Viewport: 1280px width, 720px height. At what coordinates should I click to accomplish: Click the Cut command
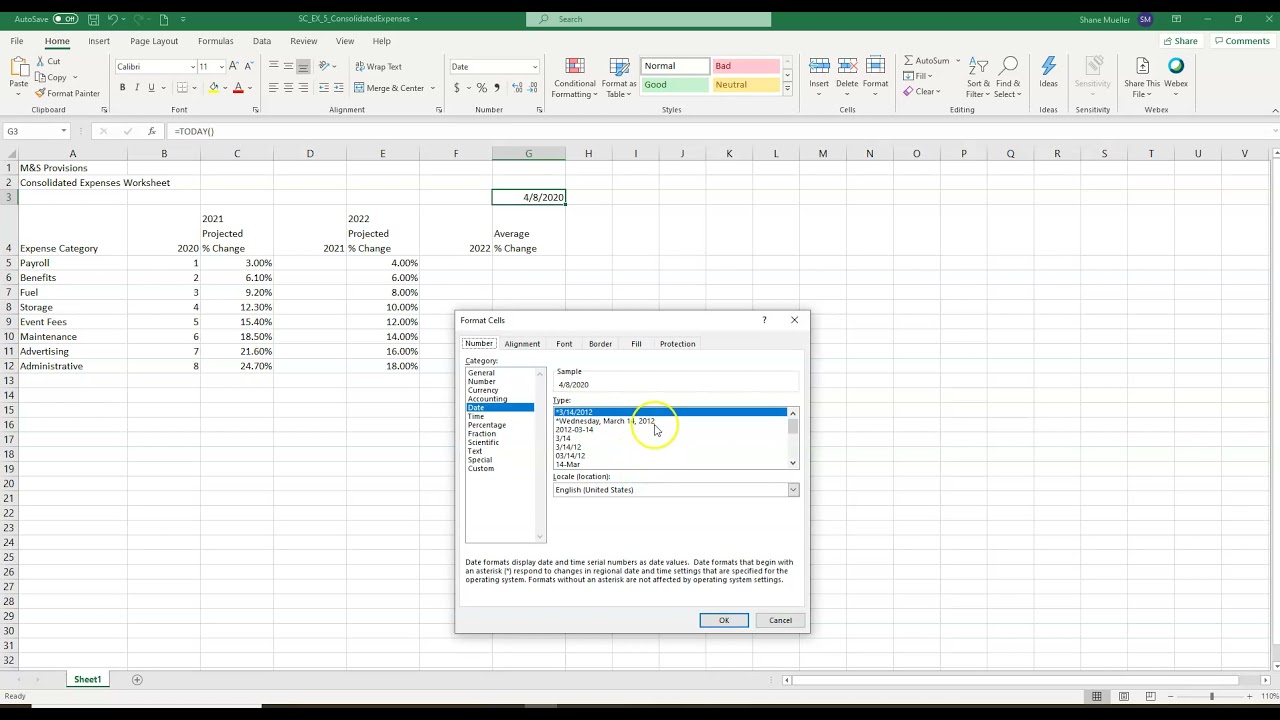[47, 61]
